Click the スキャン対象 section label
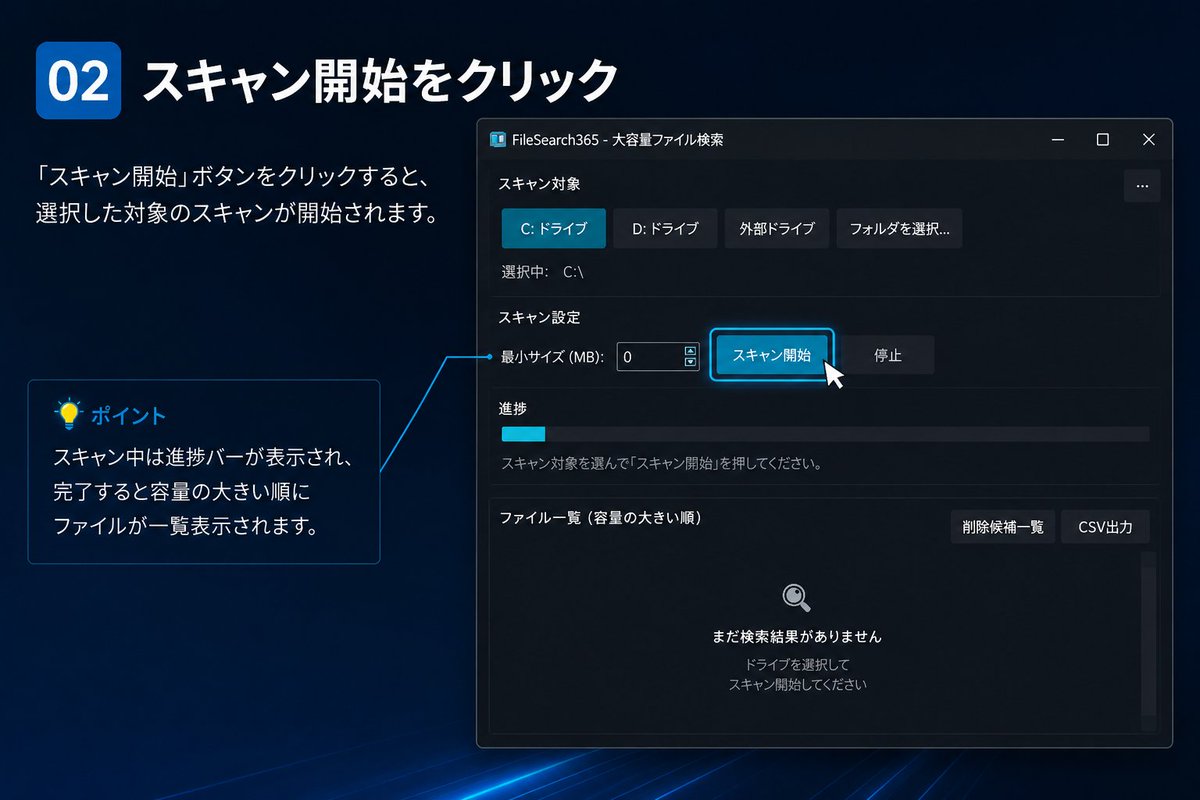This screenshot has width=1200, height=800. pos(539,184)
